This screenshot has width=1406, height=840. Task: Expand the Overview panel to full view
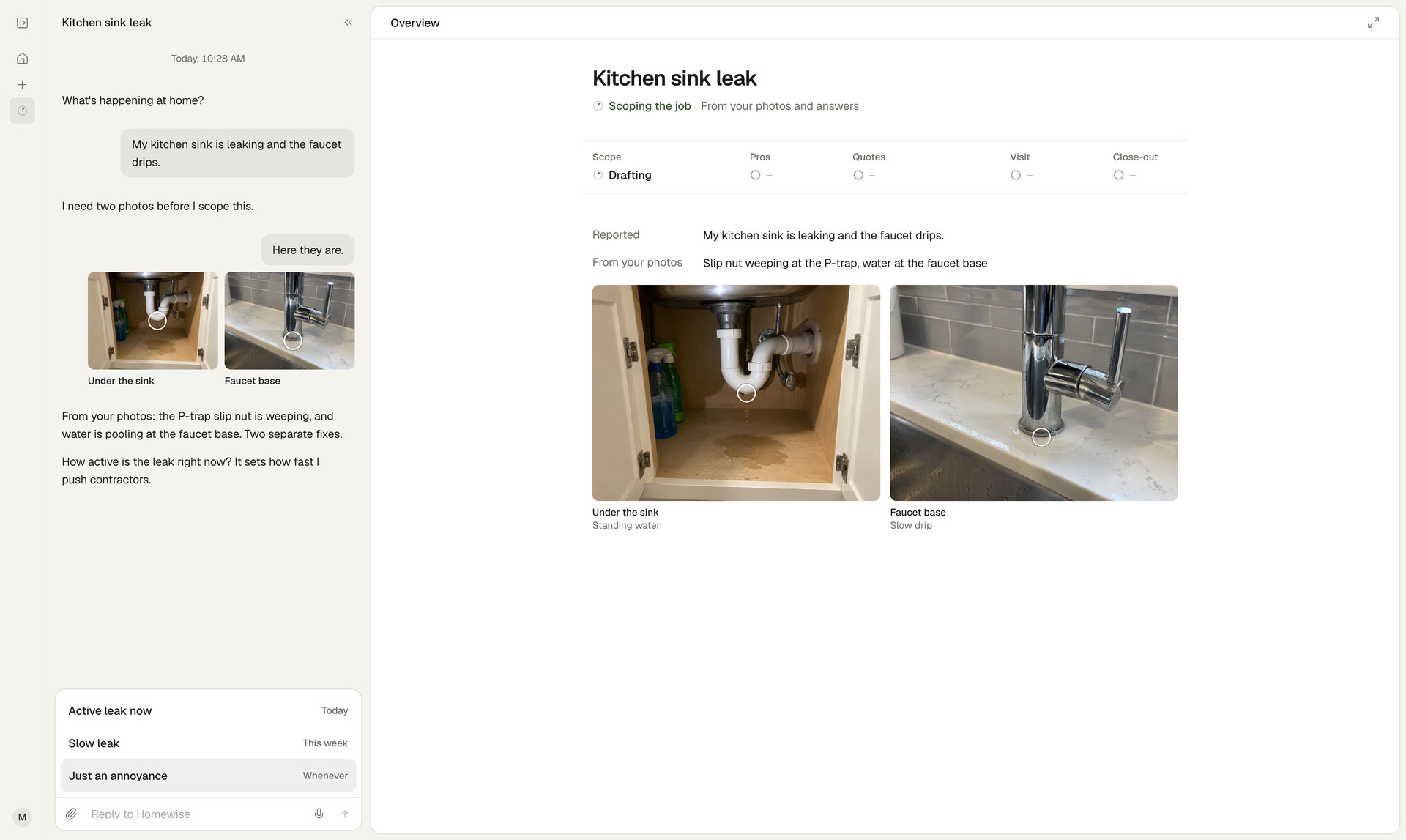pos(1373,23)
